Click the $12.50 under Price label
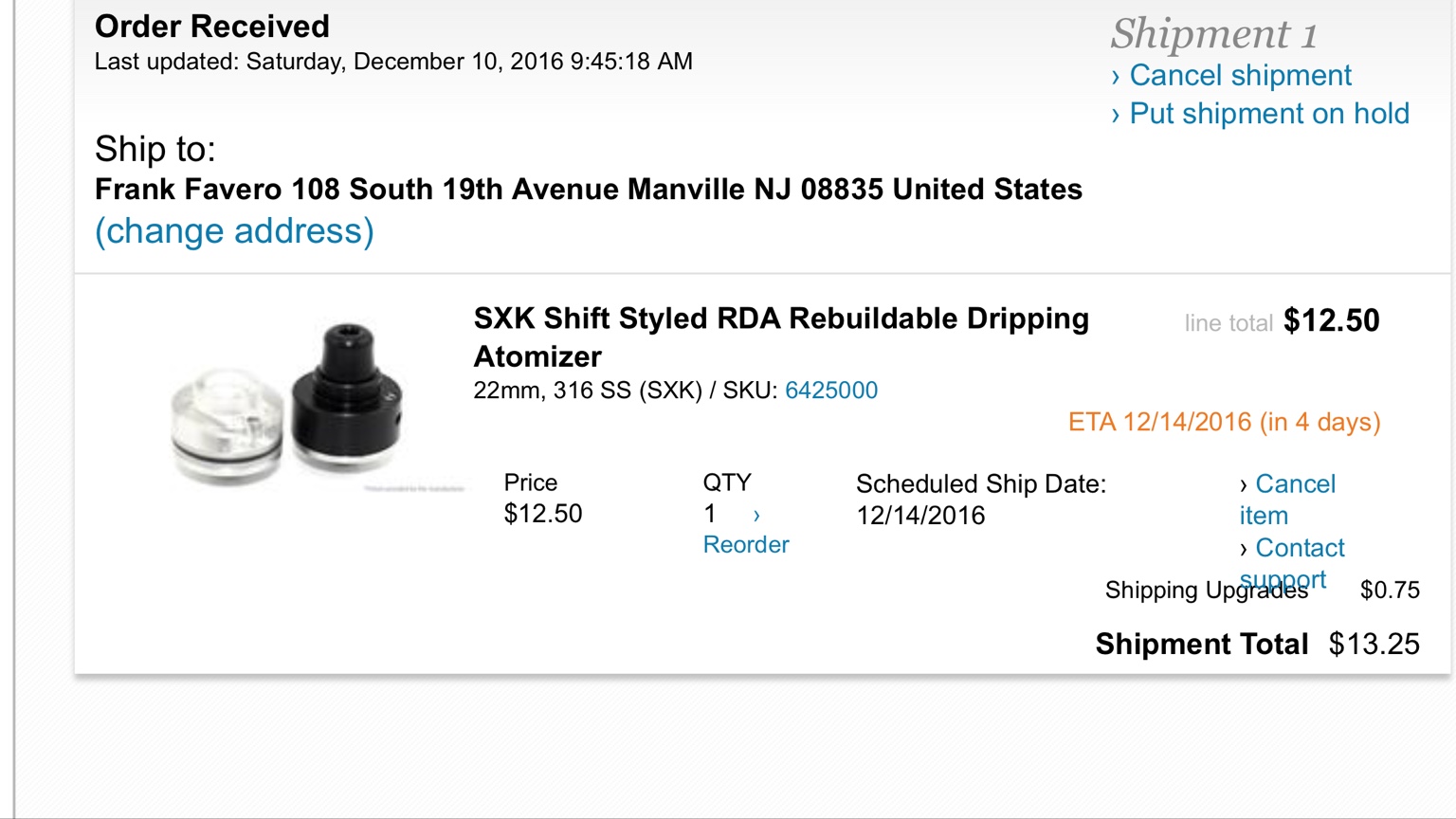This screenshot has height=819, width=1456. click(542, 514)
